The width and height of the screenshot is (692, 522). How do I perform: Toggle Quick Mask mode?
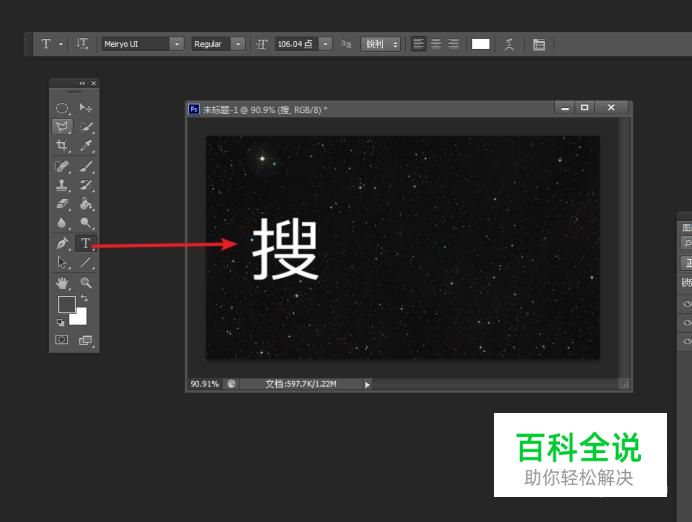point(62,339)
